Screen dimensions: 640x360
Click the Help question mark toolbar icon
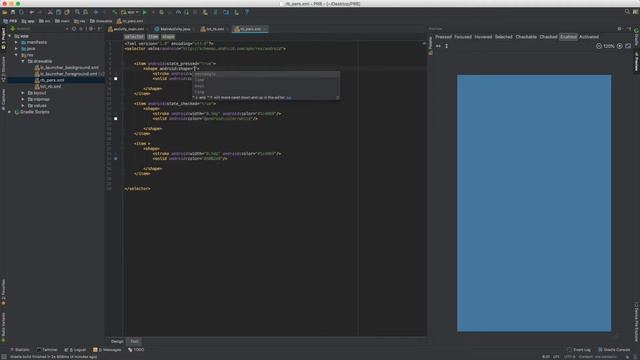tap(247, 12)
